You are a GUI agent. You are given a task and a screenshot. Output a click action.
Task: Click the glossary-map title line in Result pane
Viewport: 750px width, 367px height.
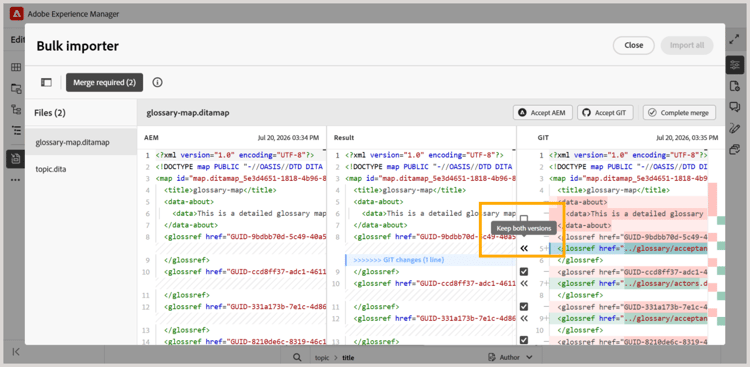click(410, 190)
